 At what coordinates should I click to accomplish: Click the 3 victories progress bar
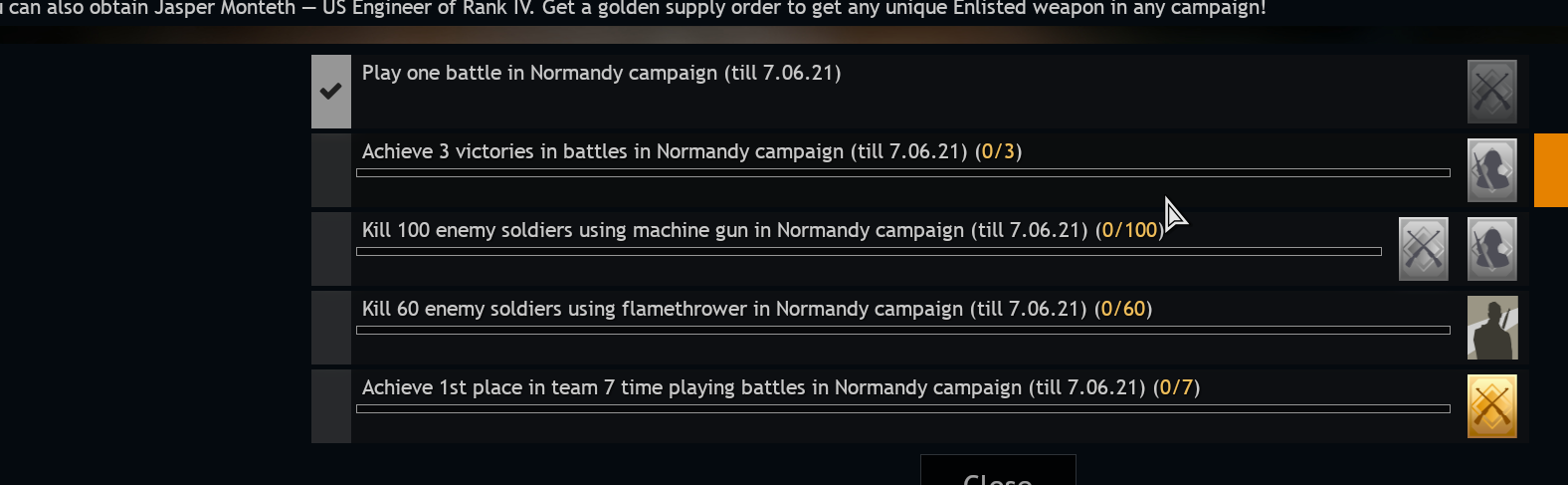pyautogui.click(x=902, y=173)
